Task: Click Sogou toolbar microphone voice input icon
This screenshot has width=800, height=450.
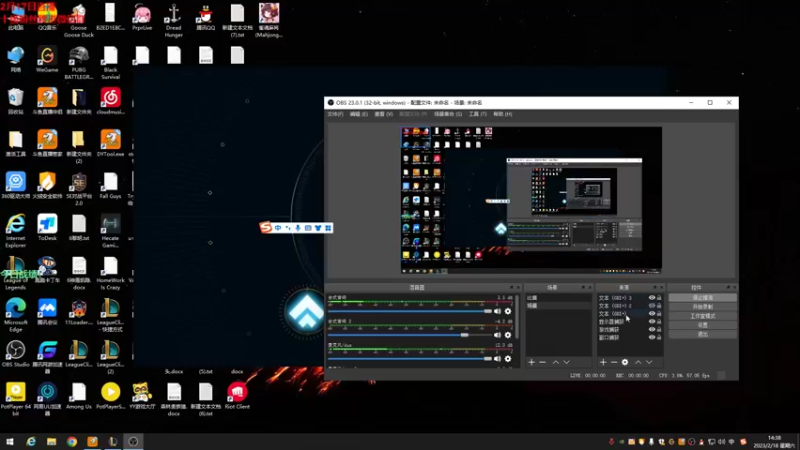Action: click(x=298, y=228)
